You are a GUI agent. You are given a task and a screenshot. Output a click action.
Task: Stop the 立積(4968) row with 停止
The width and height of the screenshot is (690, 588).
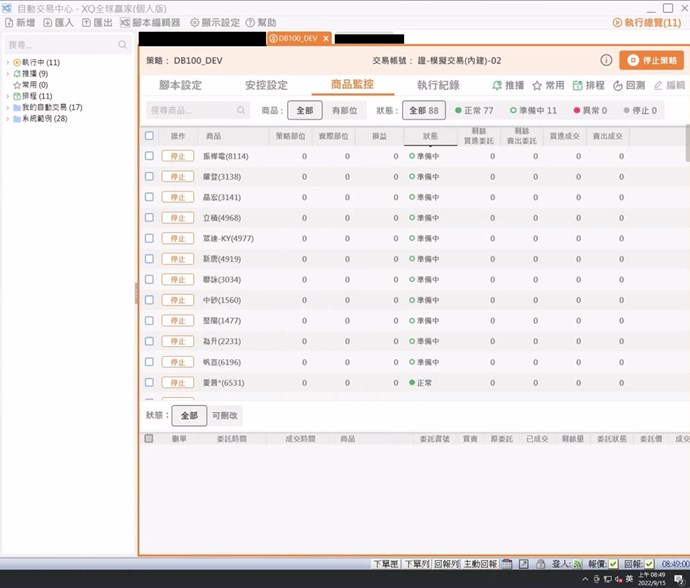coord(177,218)
